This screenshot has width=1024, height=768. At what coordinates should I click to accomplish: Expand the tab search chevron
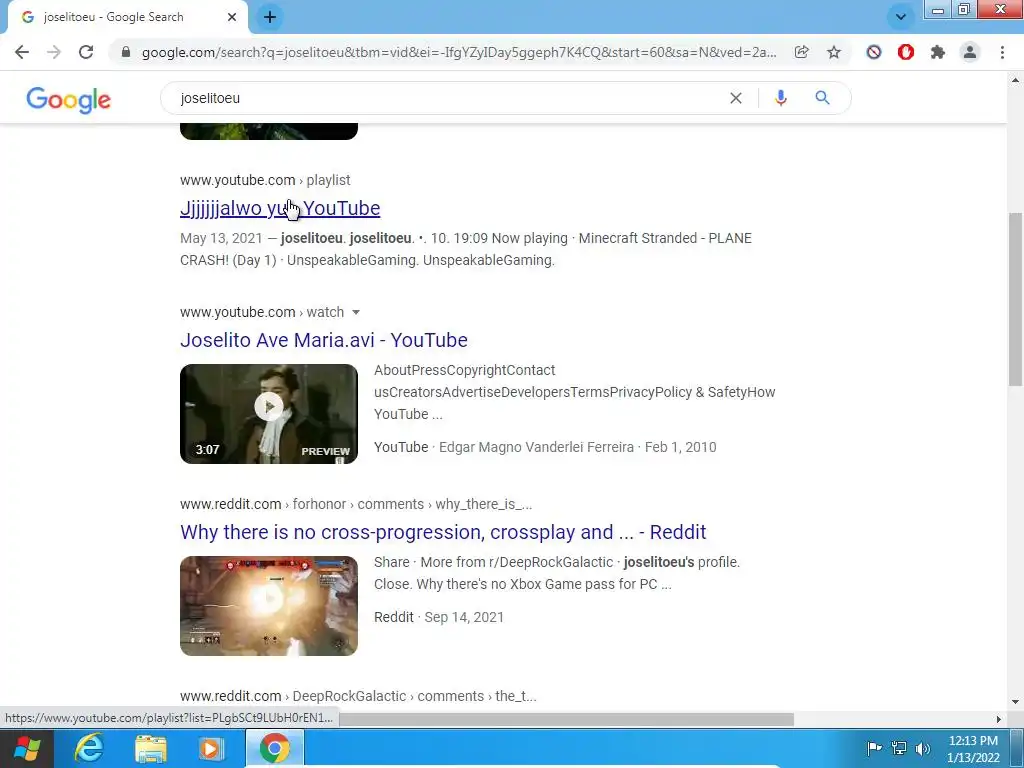pos(901,17)
